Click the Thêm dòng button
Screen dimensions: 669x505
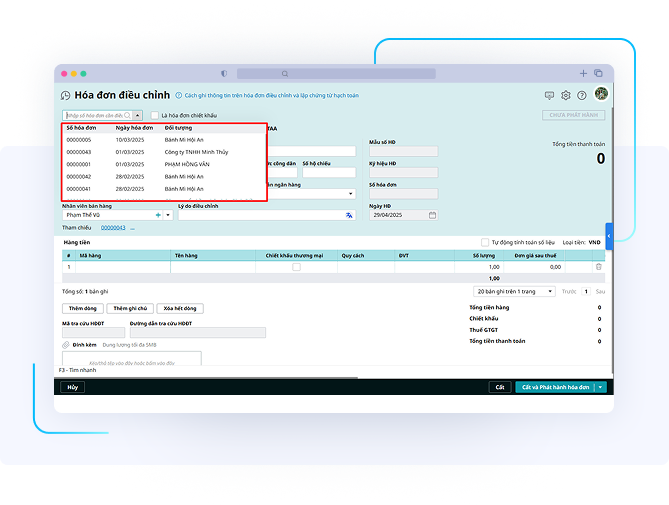pyautogui.click(x=82, y=308)
